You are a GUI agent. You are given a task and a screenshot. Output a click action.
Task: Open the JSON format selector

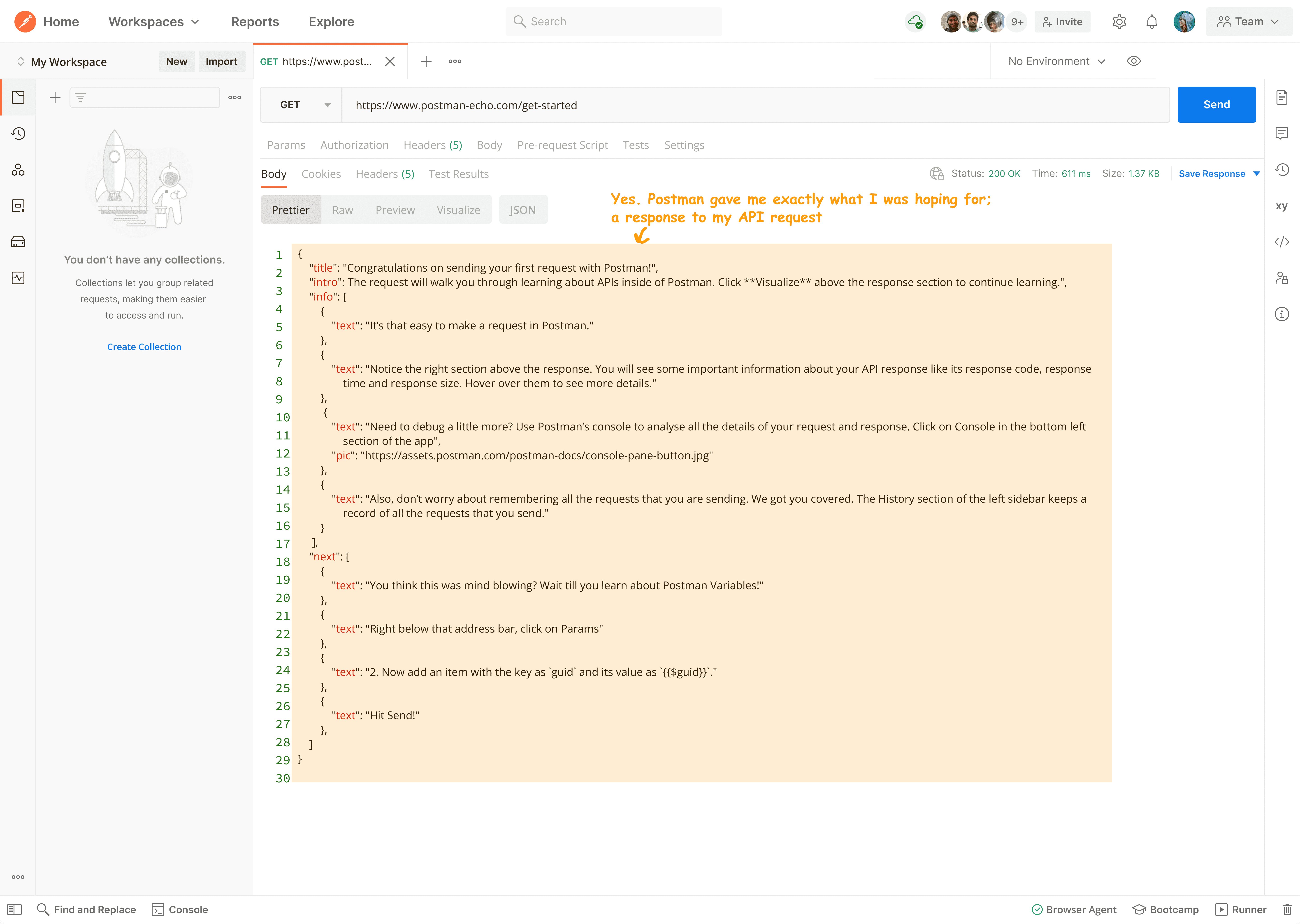[523, 210]
